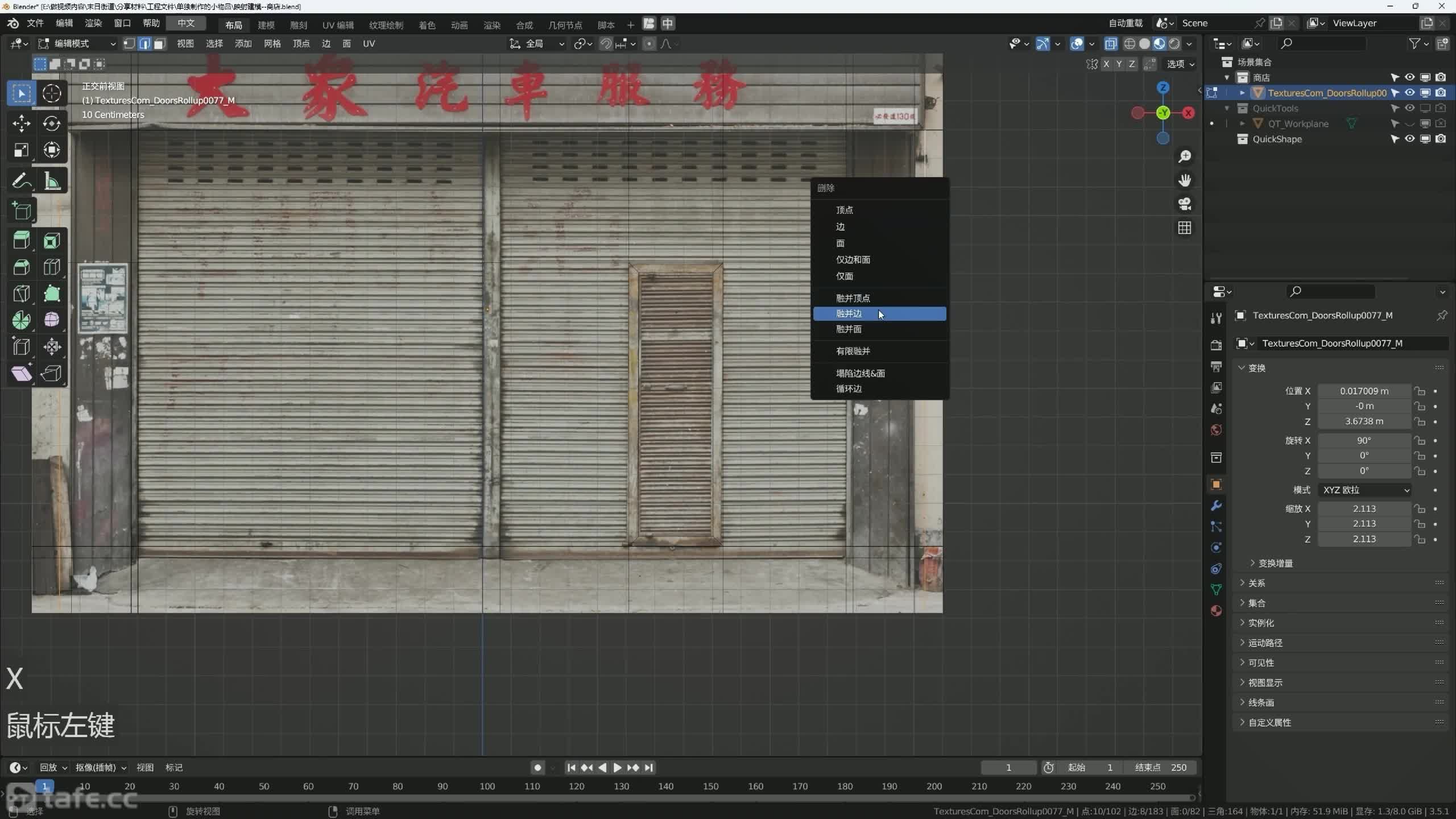Select the Smooth vertices tool
The width and height of the screenshot is (1456, 819).
(52, 320)
